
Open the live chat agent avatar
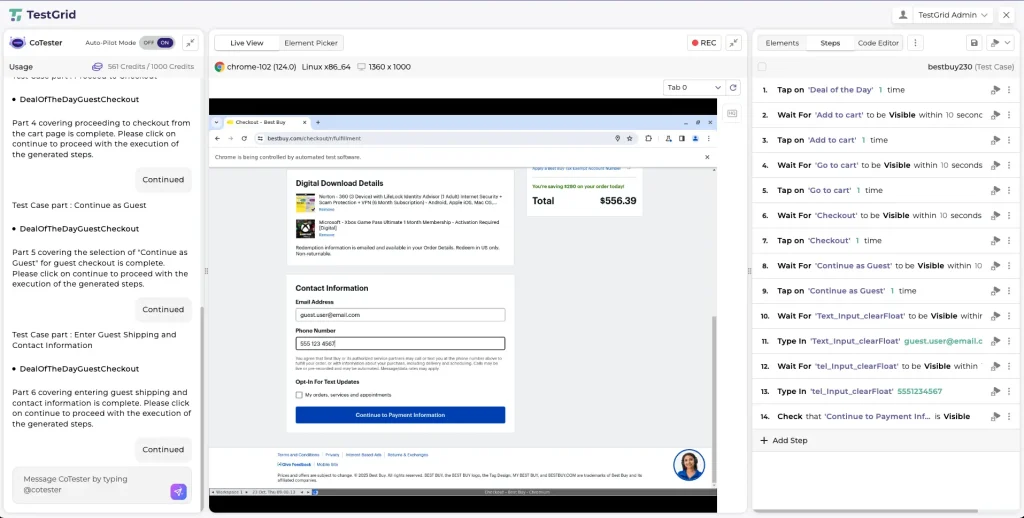pyautogui.click(x=689, y=465)
